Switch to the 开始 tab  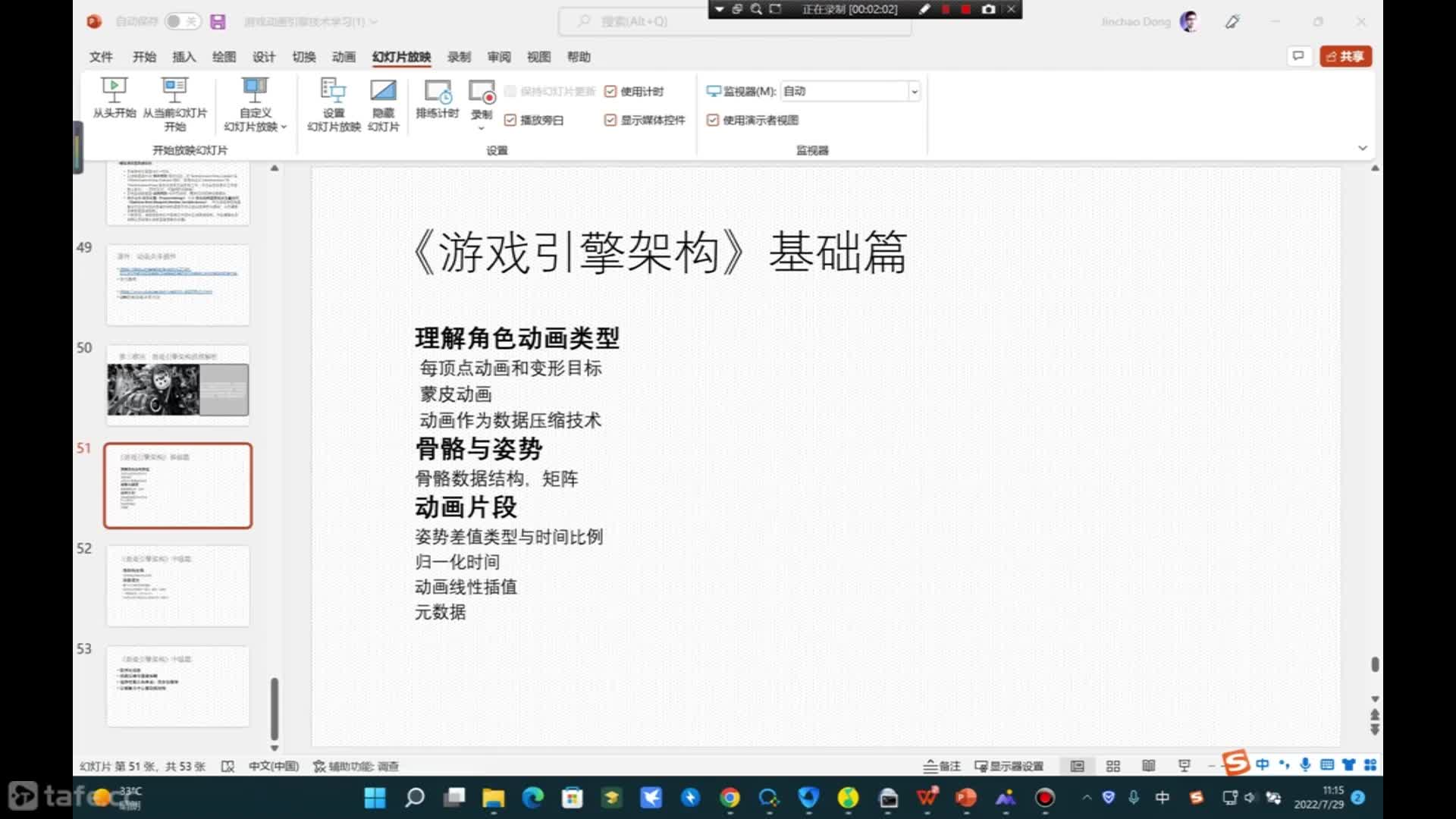tap(144, 57)
